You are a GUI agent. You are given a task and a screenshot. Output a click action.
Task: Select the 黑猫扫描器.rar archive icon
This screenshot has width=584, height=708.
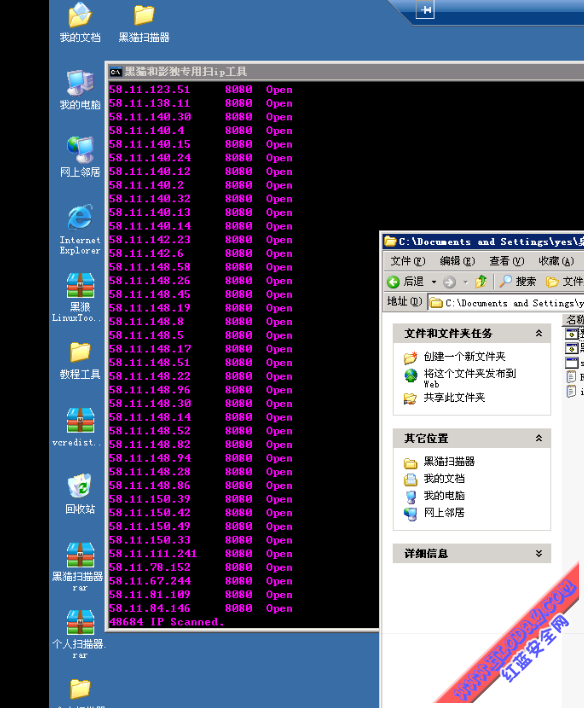coord(80,567)
